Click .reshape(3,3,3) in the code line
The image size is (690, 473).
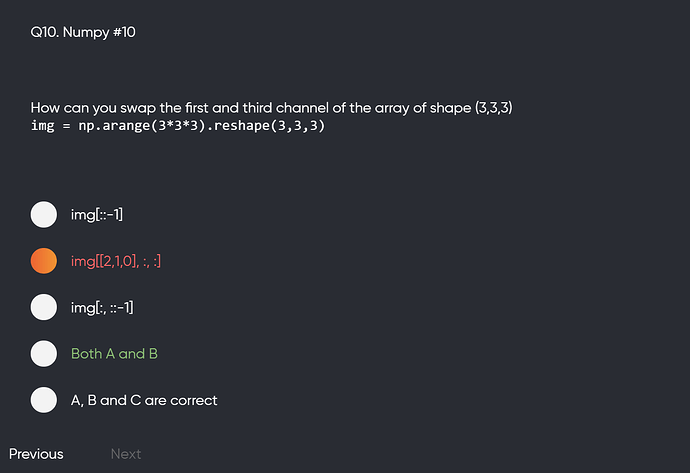pos(267,127)
